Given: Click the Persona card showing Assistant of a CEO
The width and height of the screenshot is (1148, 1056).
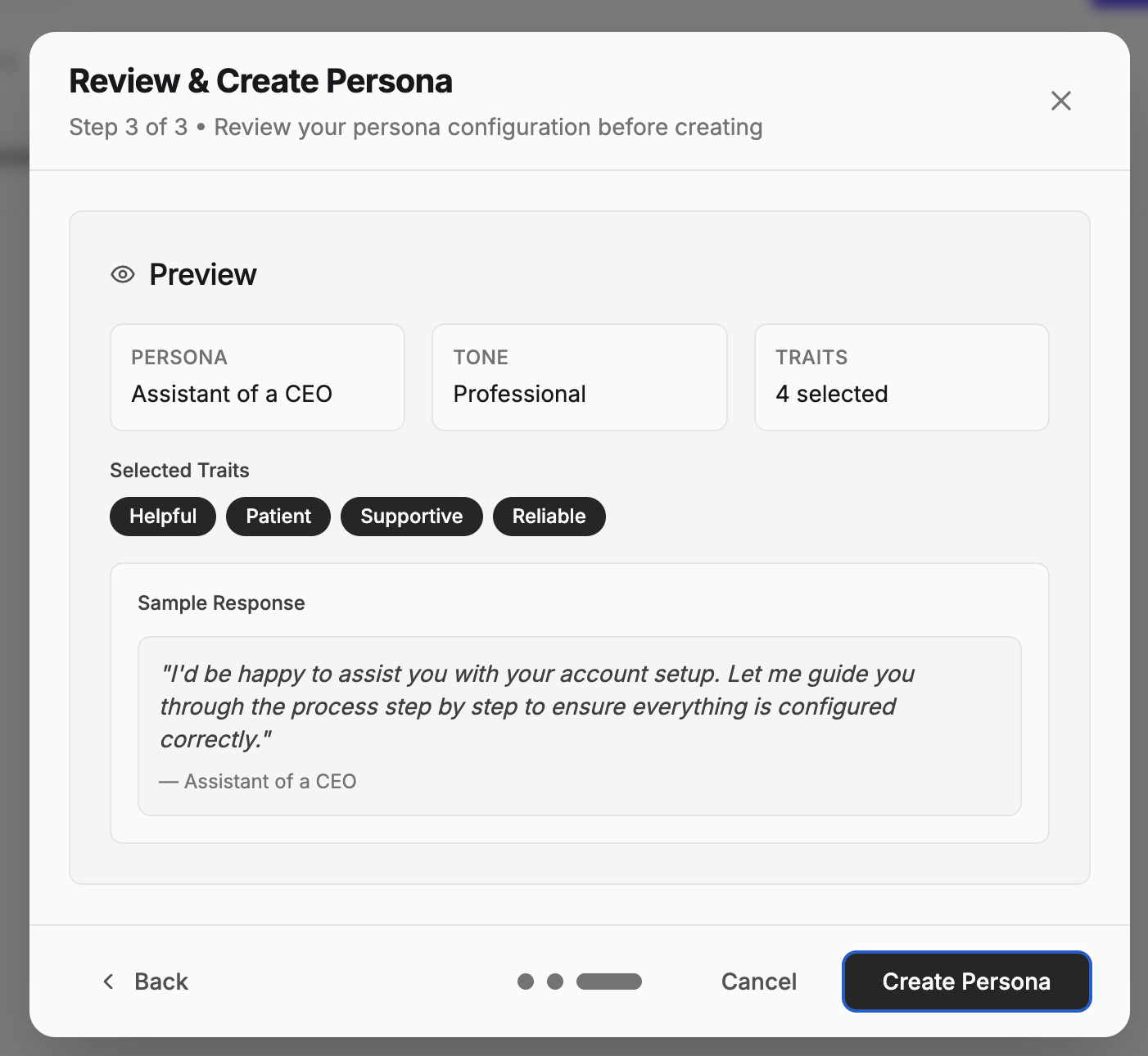Looking at the screenshot, I should (258, 377).
